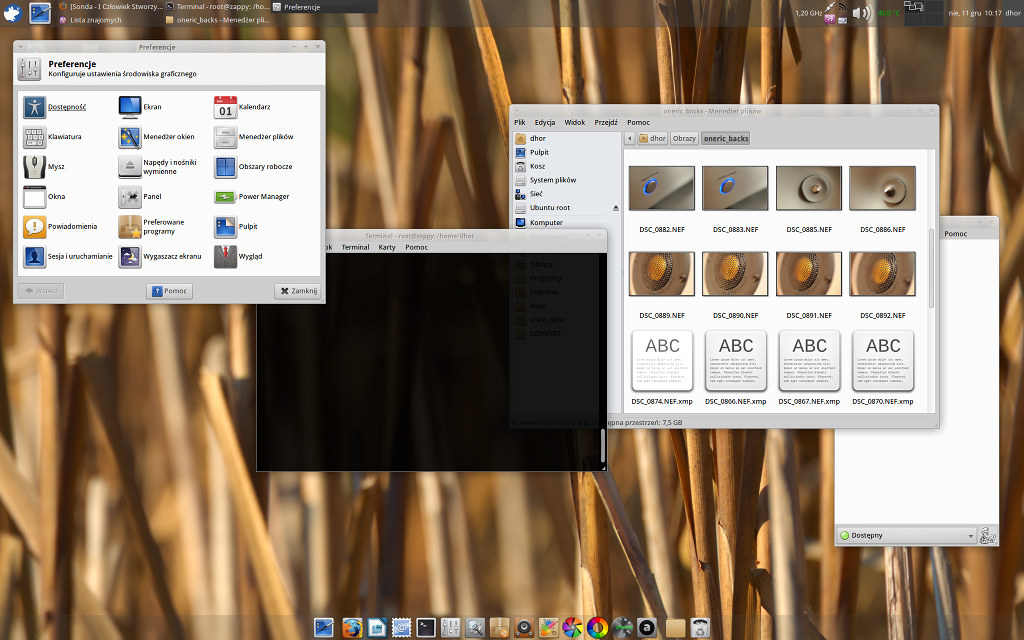Open Wygaszacz ekranu screensaver settings
Screen dimensions: 1024x640
160,257
